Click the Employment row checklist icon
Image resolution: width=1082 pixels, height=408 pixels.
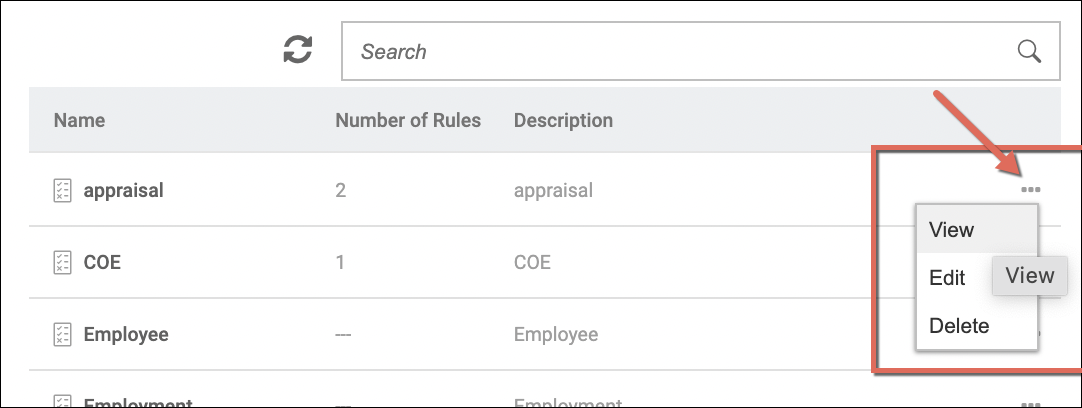pyautogui.click(x=62, y=402)
